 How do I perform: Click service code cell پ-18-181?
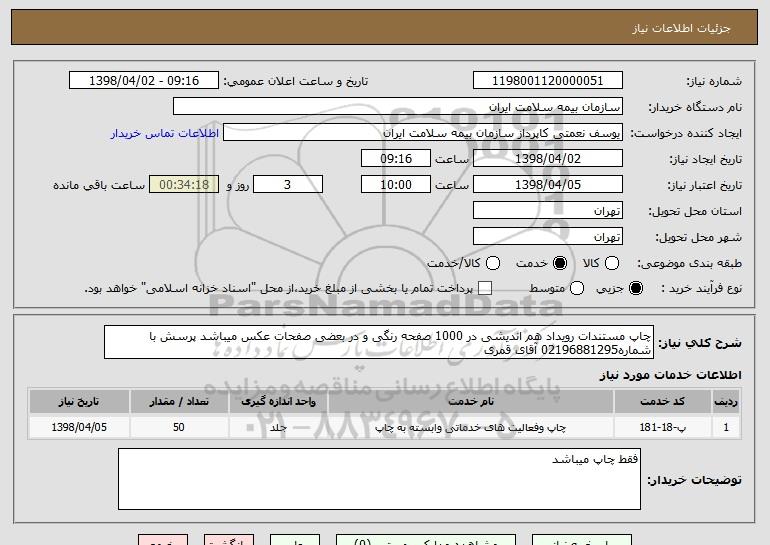click(662, 427)
